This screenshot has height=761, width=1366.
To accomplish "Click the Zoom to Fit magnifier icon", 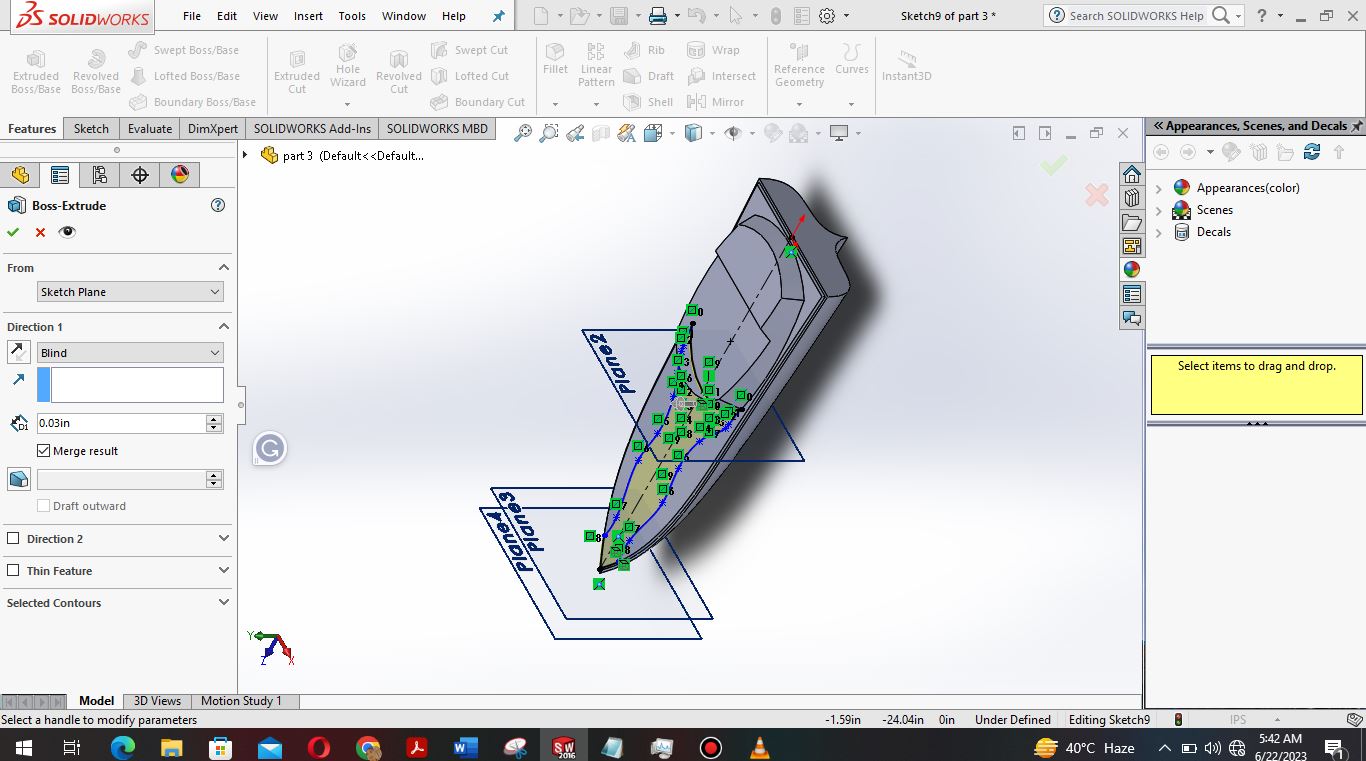I will (x=522, y=133).
